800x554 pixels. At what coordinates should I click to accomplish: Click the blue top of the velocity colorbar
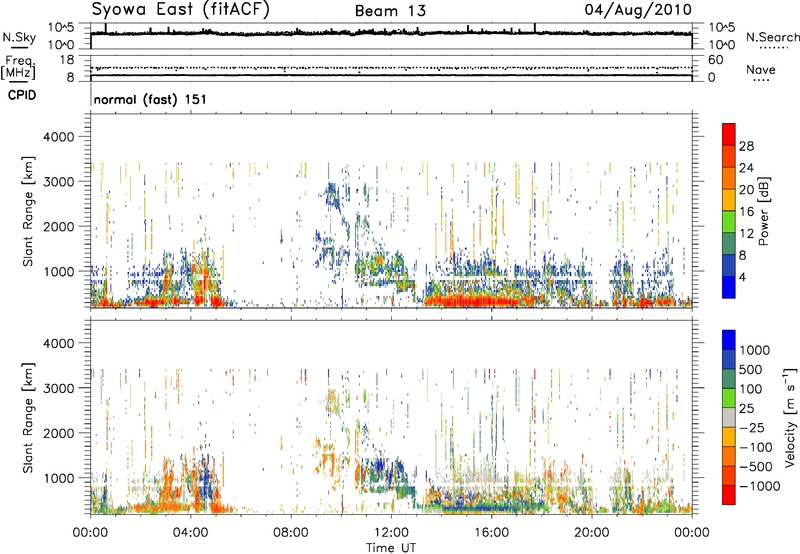click(x=729, y=340)
